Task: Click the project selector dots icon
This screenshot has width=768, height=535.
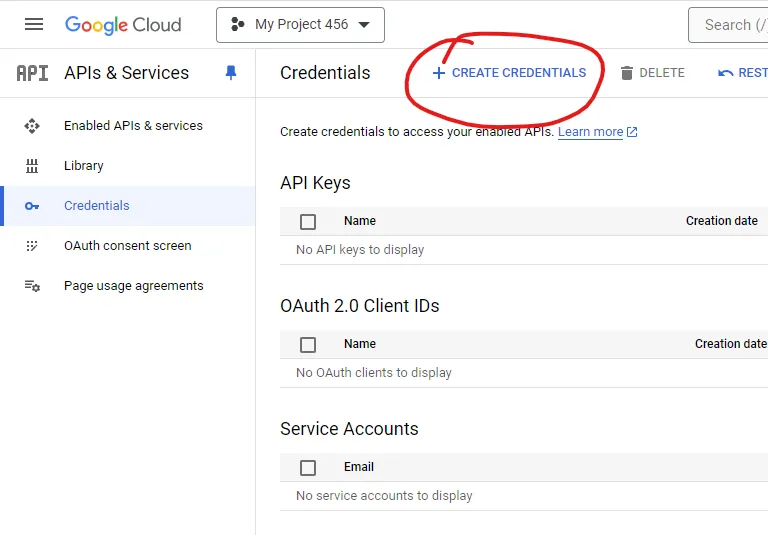Action: (238, 24)
